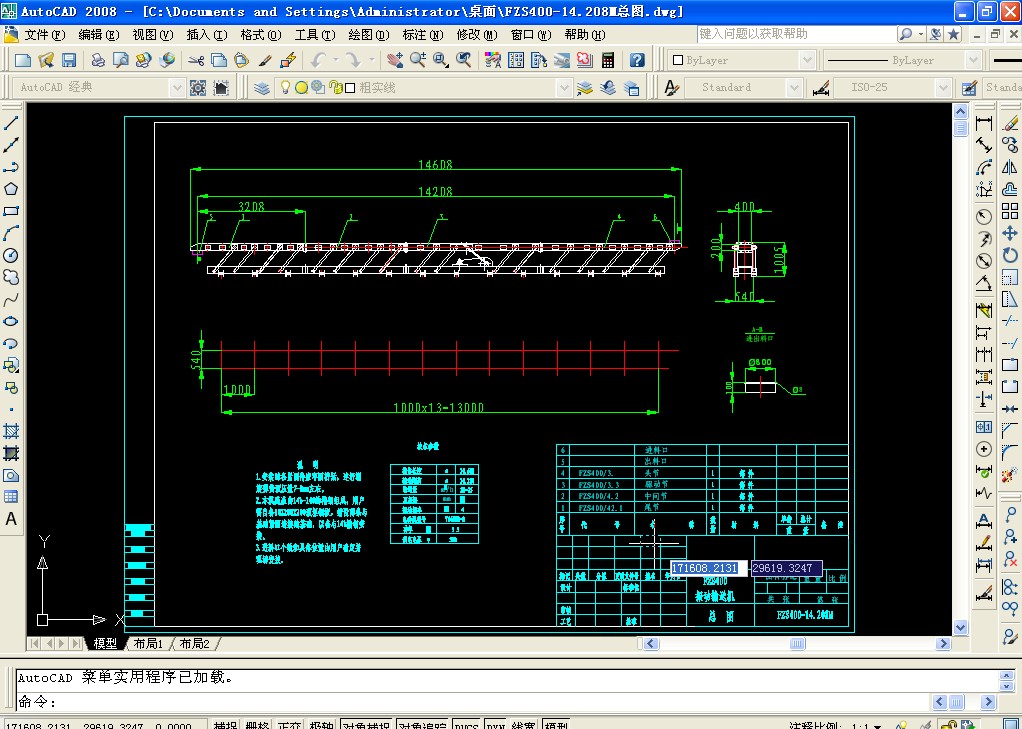Open the ByLayer color dropdown

(738, 60)
